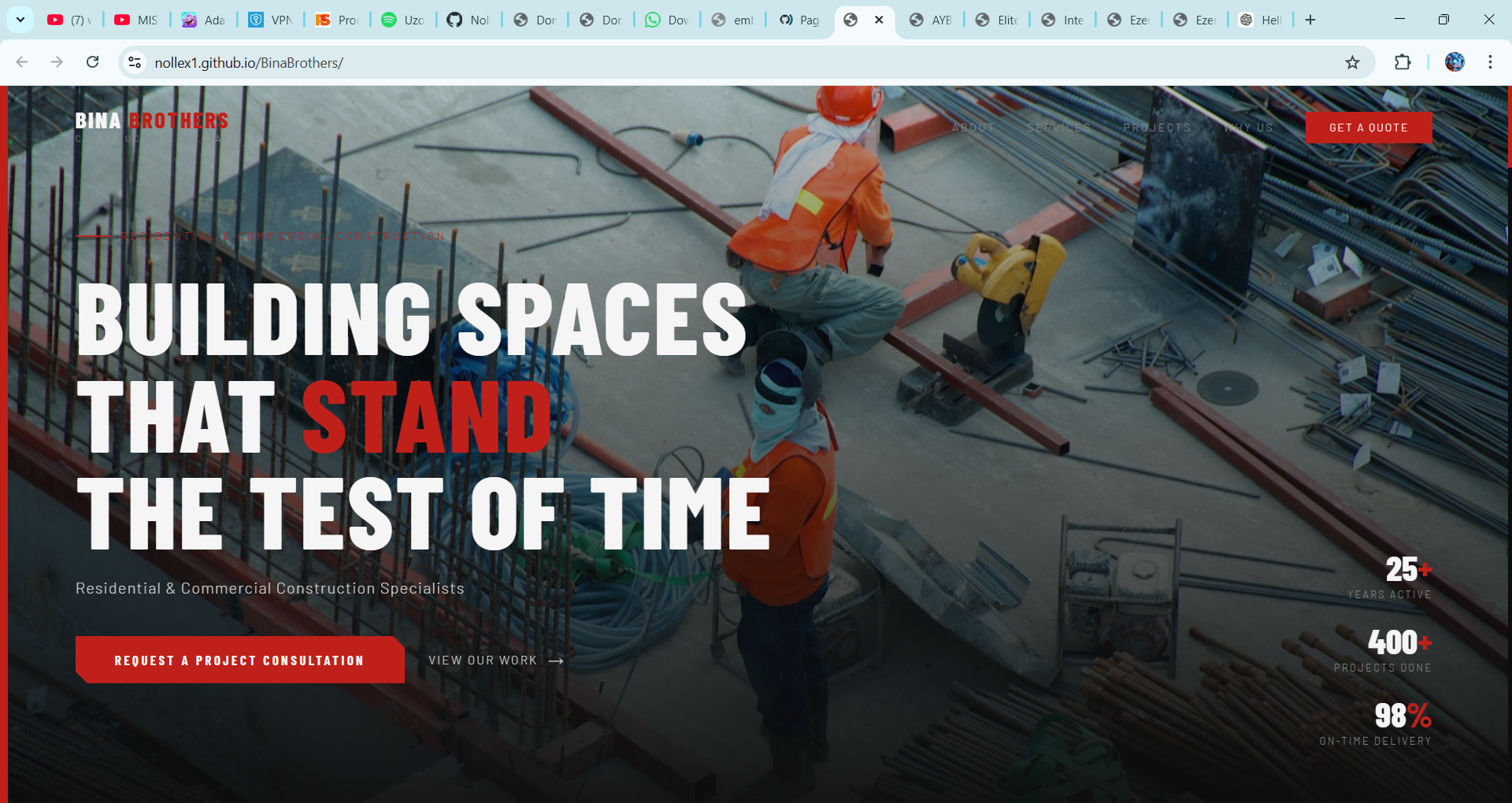This screenshot has height=803, width=1512.
Task: Open the Services navigation link
Action: tap(1058, 128)
